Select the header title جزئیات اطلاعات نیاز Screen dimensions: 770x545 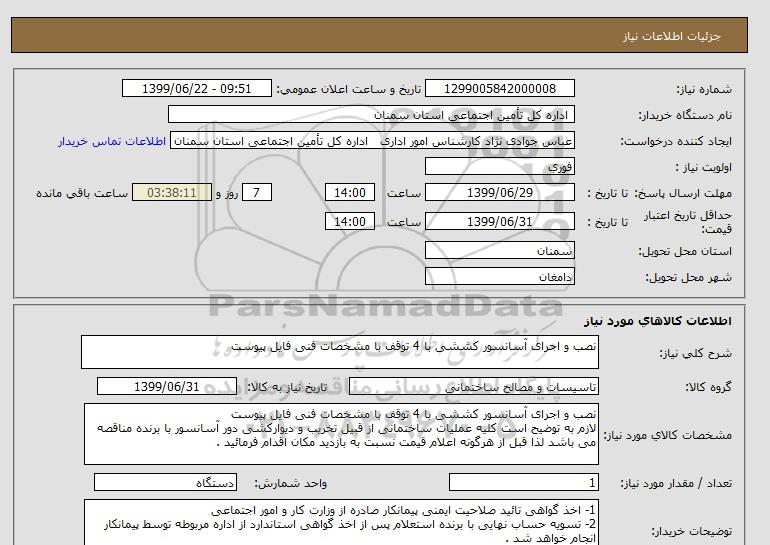point(671,36)
